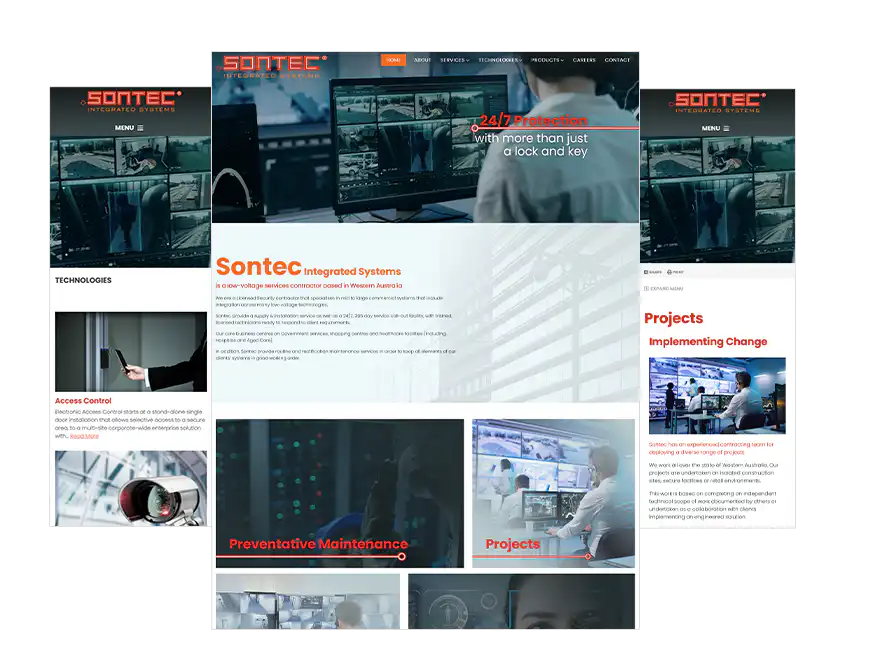
Task: Click the 'with more than just a lock and key' text
Action: click(531, 145)
